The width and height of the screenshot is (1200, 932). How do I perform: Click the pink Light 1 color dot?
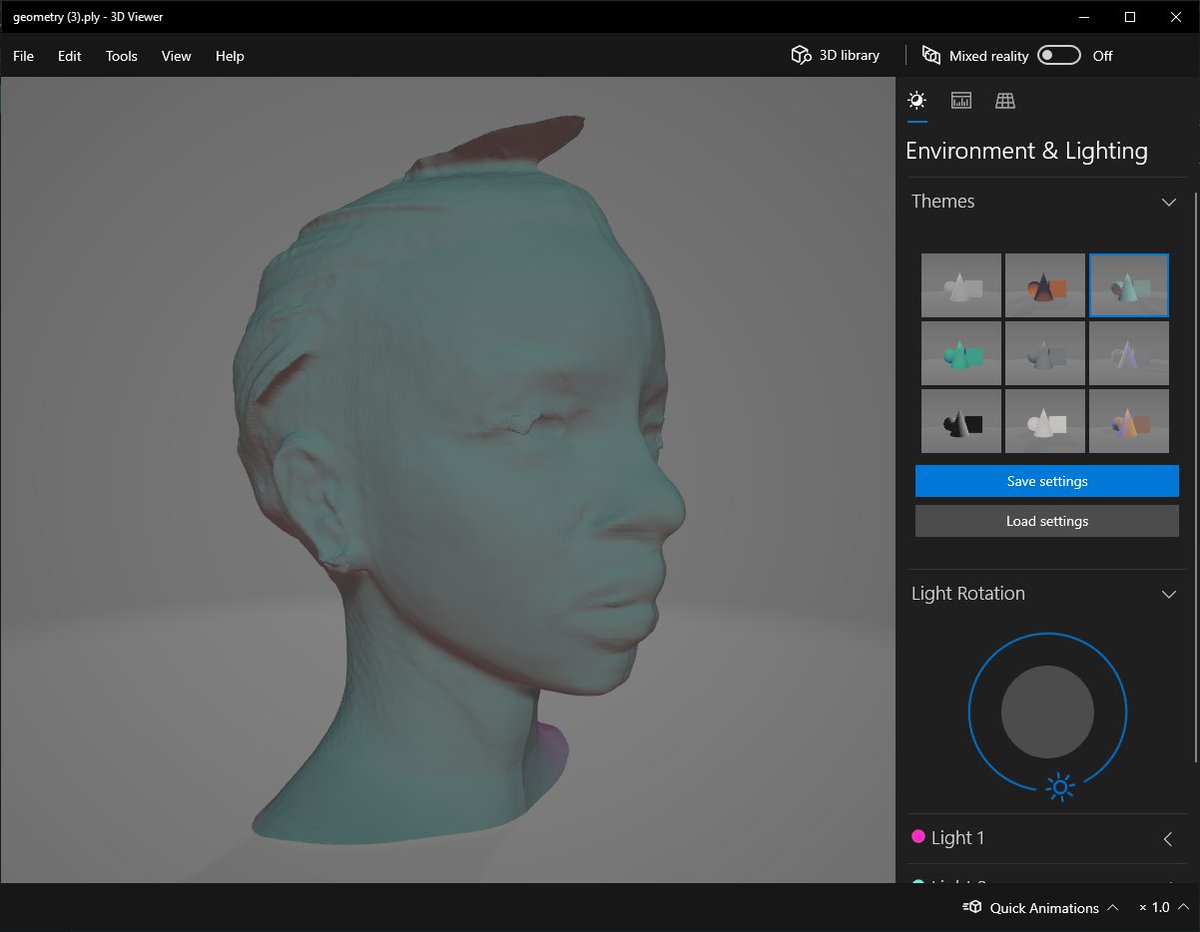pos(918,837)
